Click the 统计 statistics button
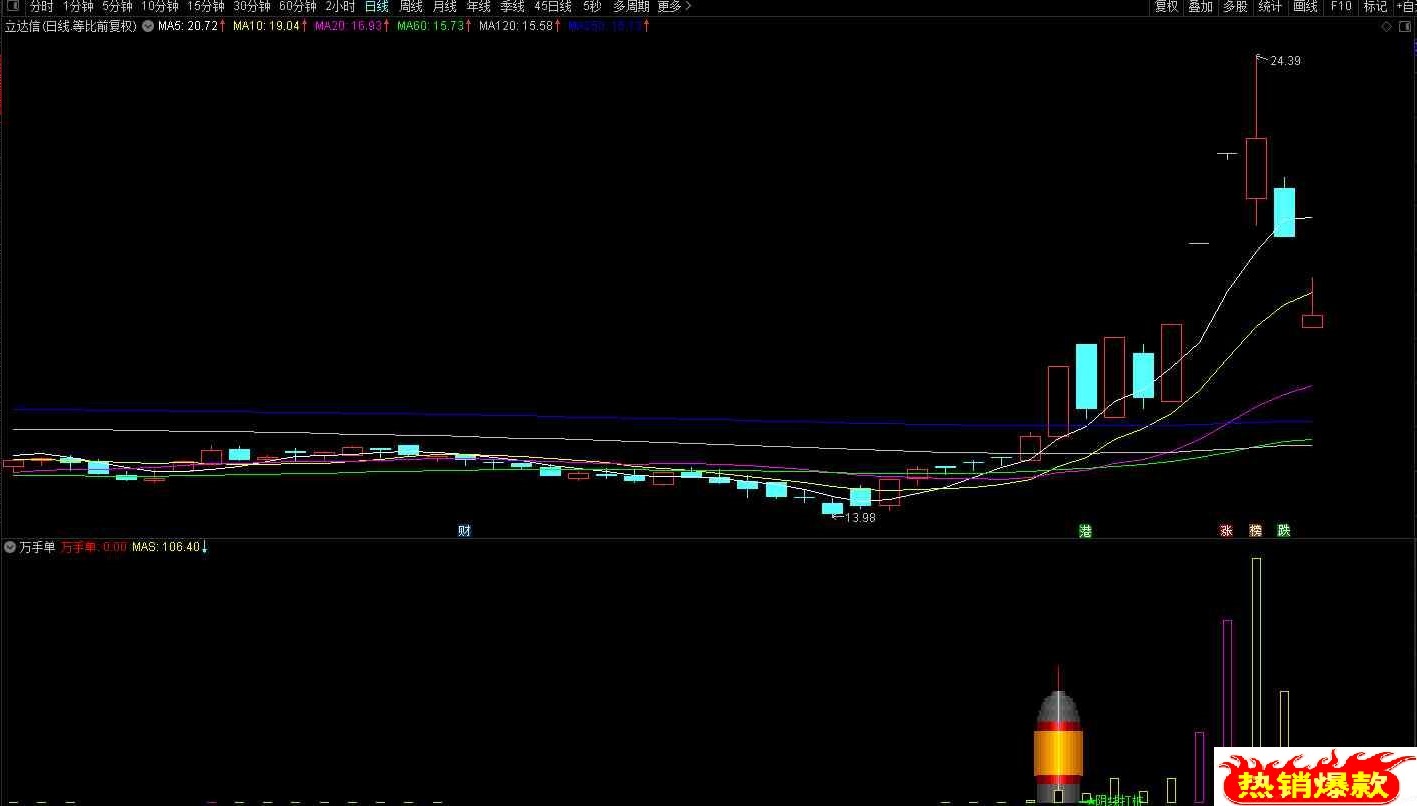The height and width of the screenshot is (806, 1417). tap(1270, 6)
